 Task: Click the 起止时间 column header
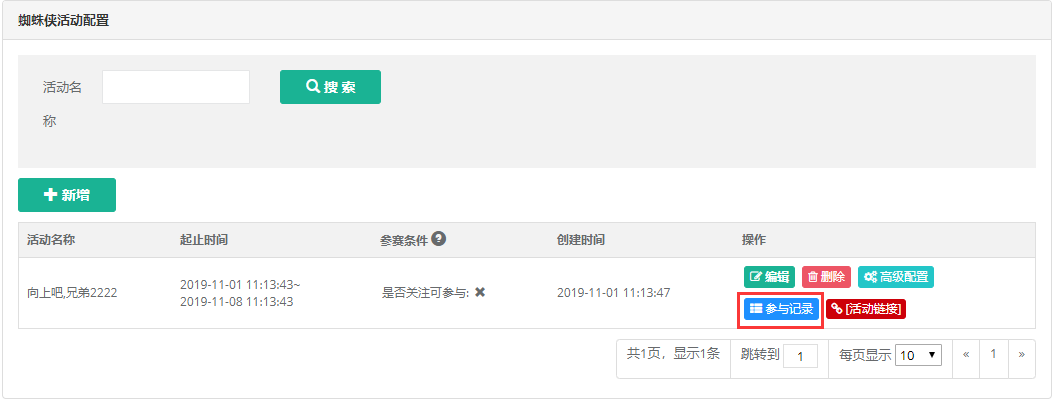tap(204, 240)
